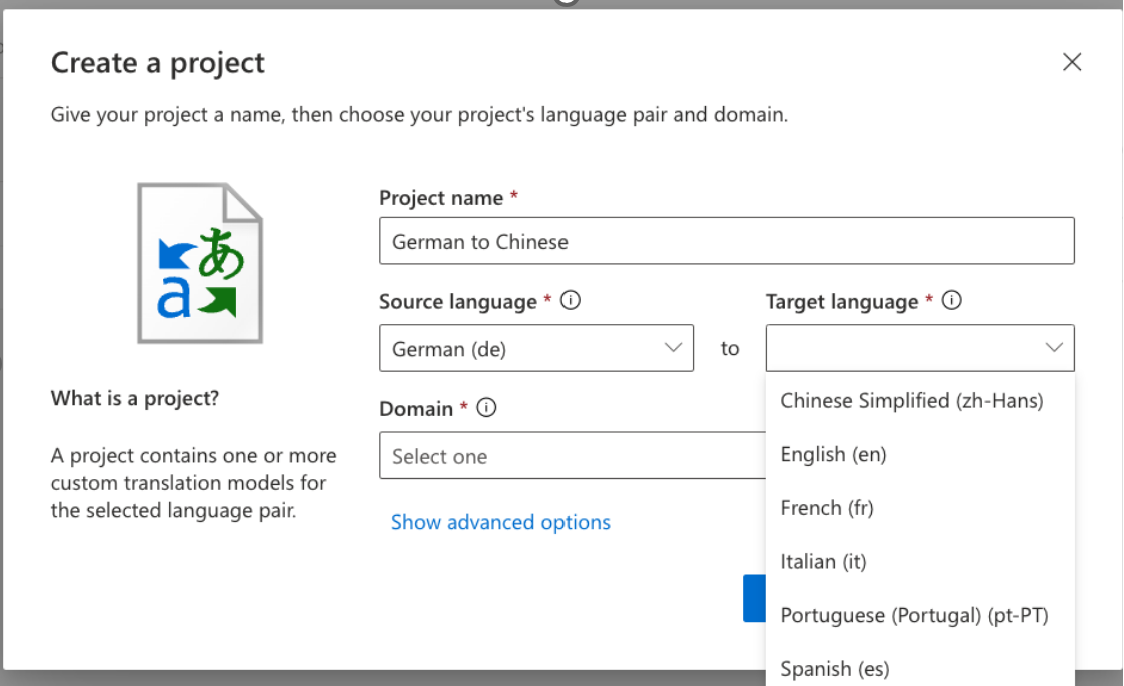1124x686 pixels.
Task: Select Chinese Simplified (zh-Hans) option
Action: (x=911, y=401)
